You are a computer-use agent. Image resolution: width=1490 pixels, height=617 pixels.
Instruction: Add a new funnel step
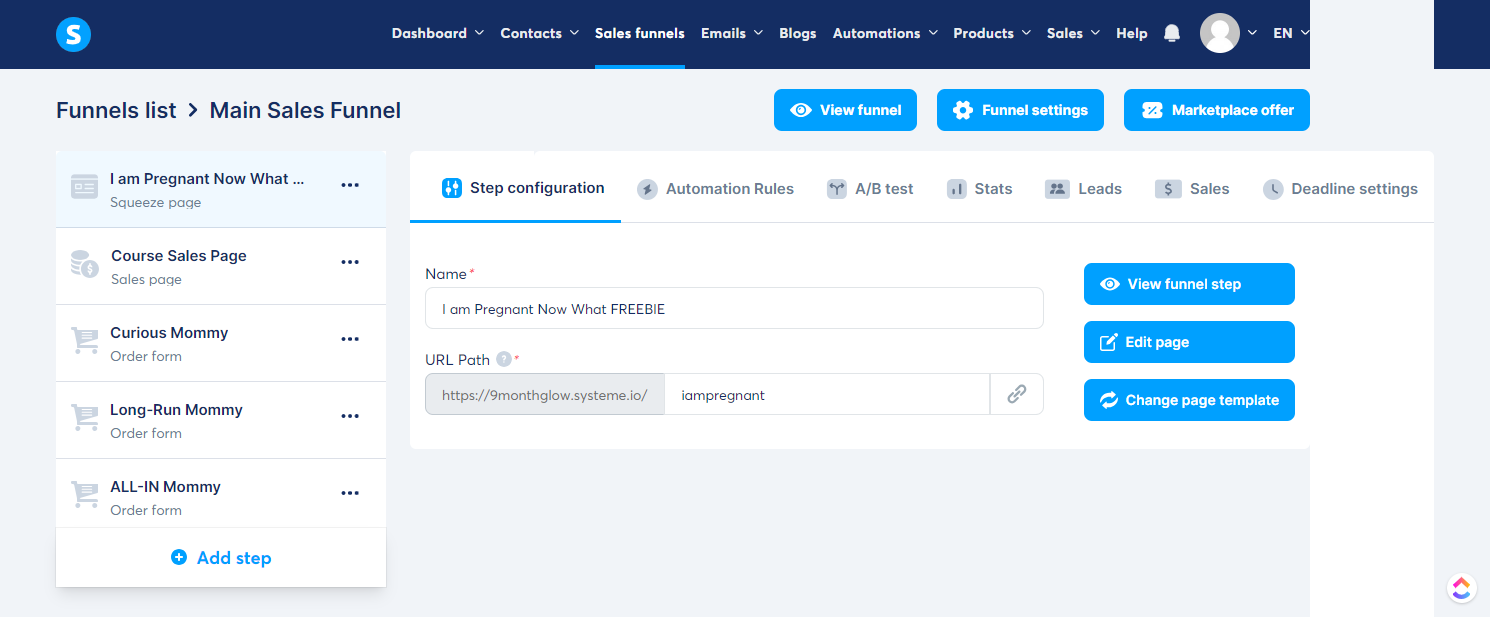(221, 558)
